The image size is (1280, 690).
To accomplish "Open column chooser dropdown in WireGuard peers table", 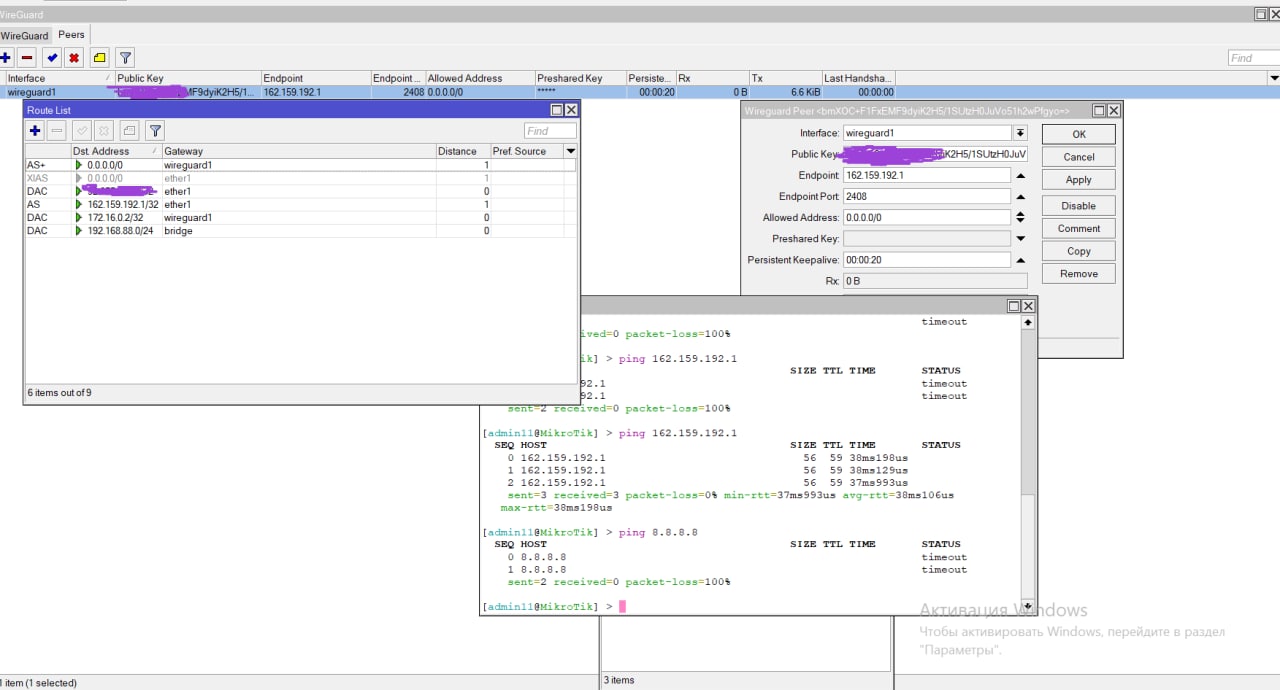I will pyautogui.click(x=1273, y=78).
